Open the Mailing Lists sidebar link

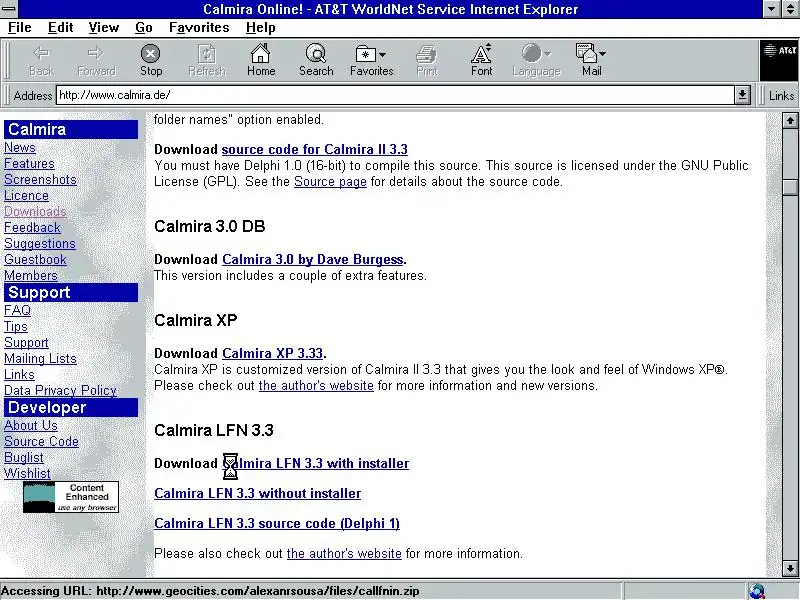click(40, 359)
